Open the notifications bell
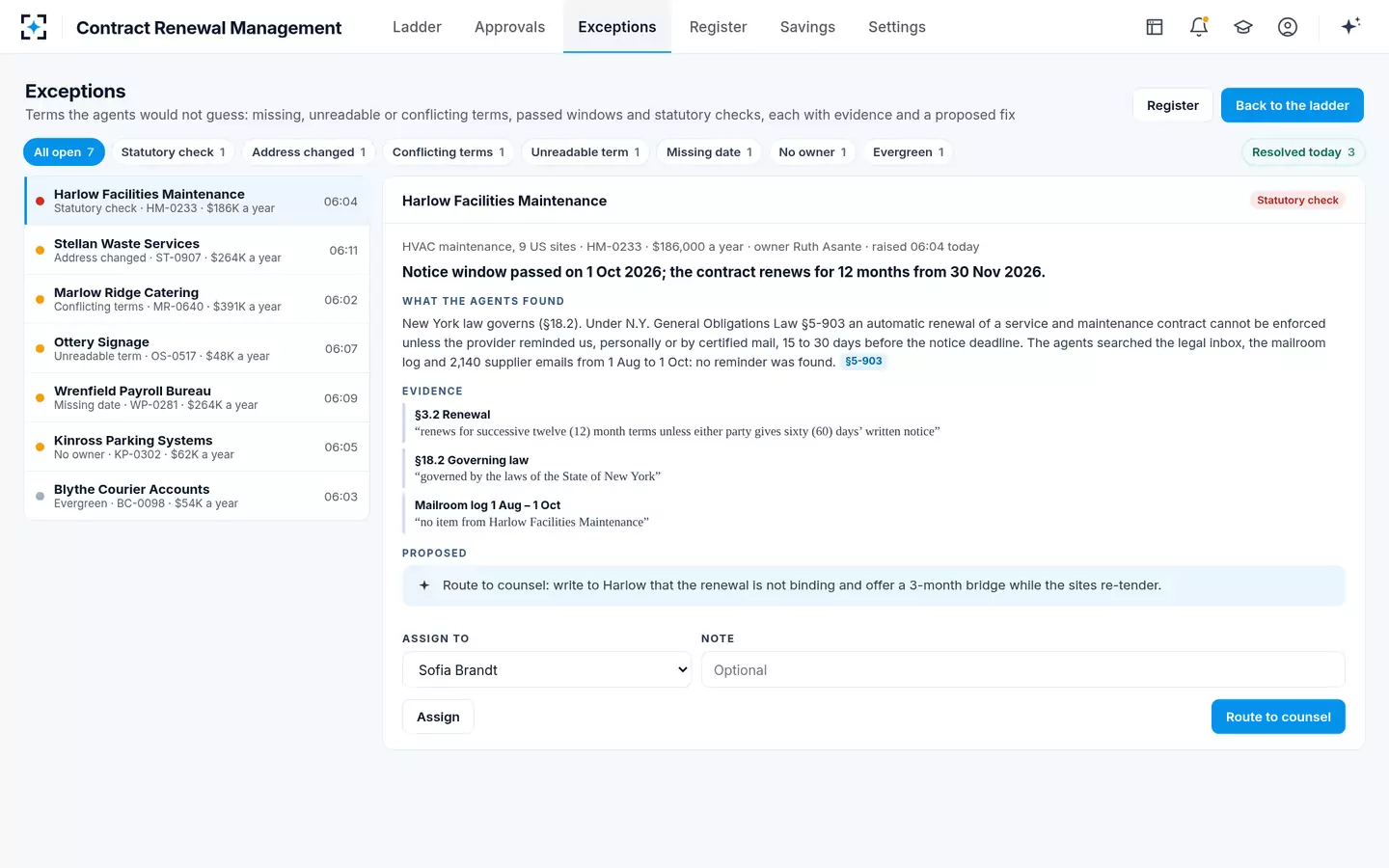Viewport: 1389px width, 868px height. (1199, 27)
